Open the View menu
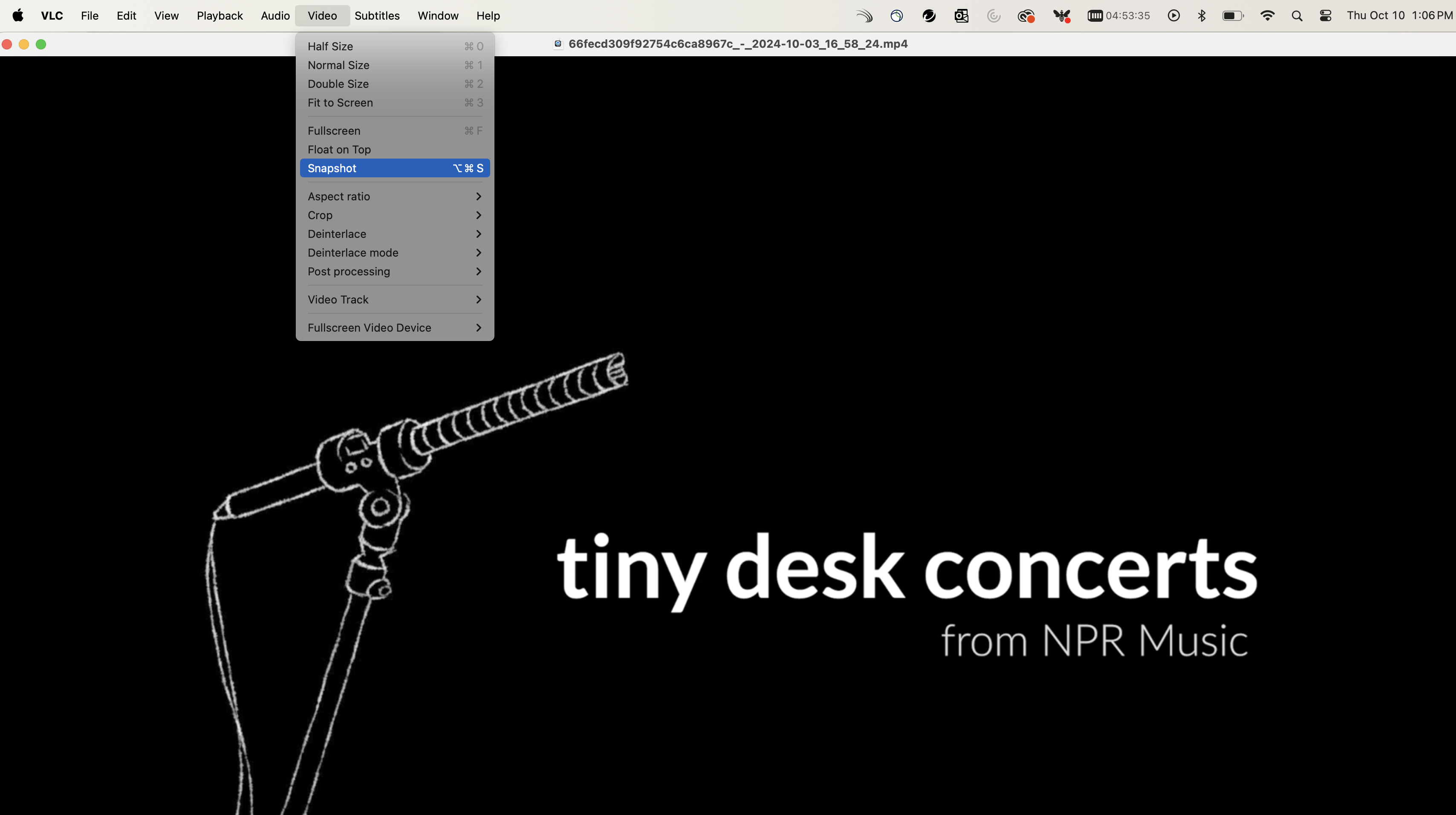Viewport: 1456px width, 815px height. click(166, 15)
